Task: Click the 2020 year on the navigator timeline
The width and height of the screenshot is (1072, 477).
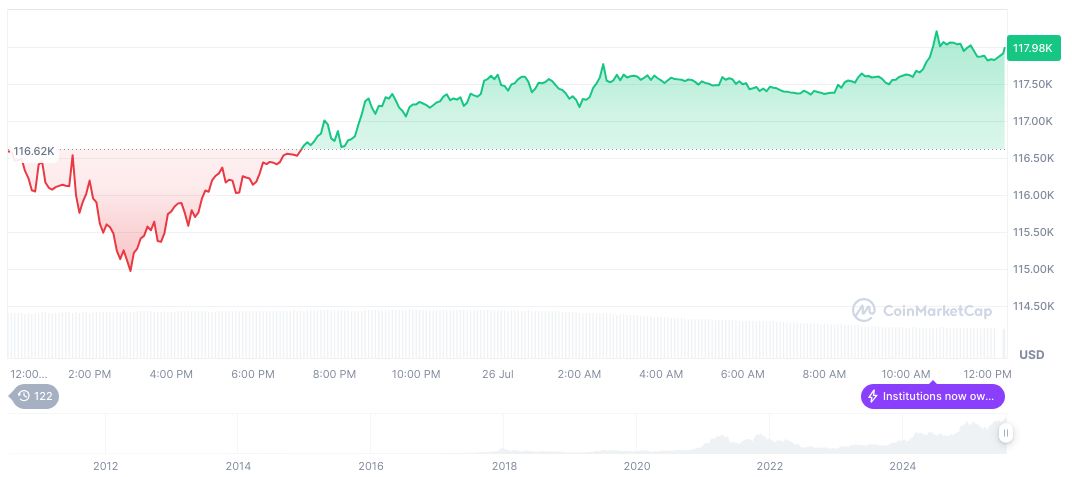Action: click(x=636, y=466)
